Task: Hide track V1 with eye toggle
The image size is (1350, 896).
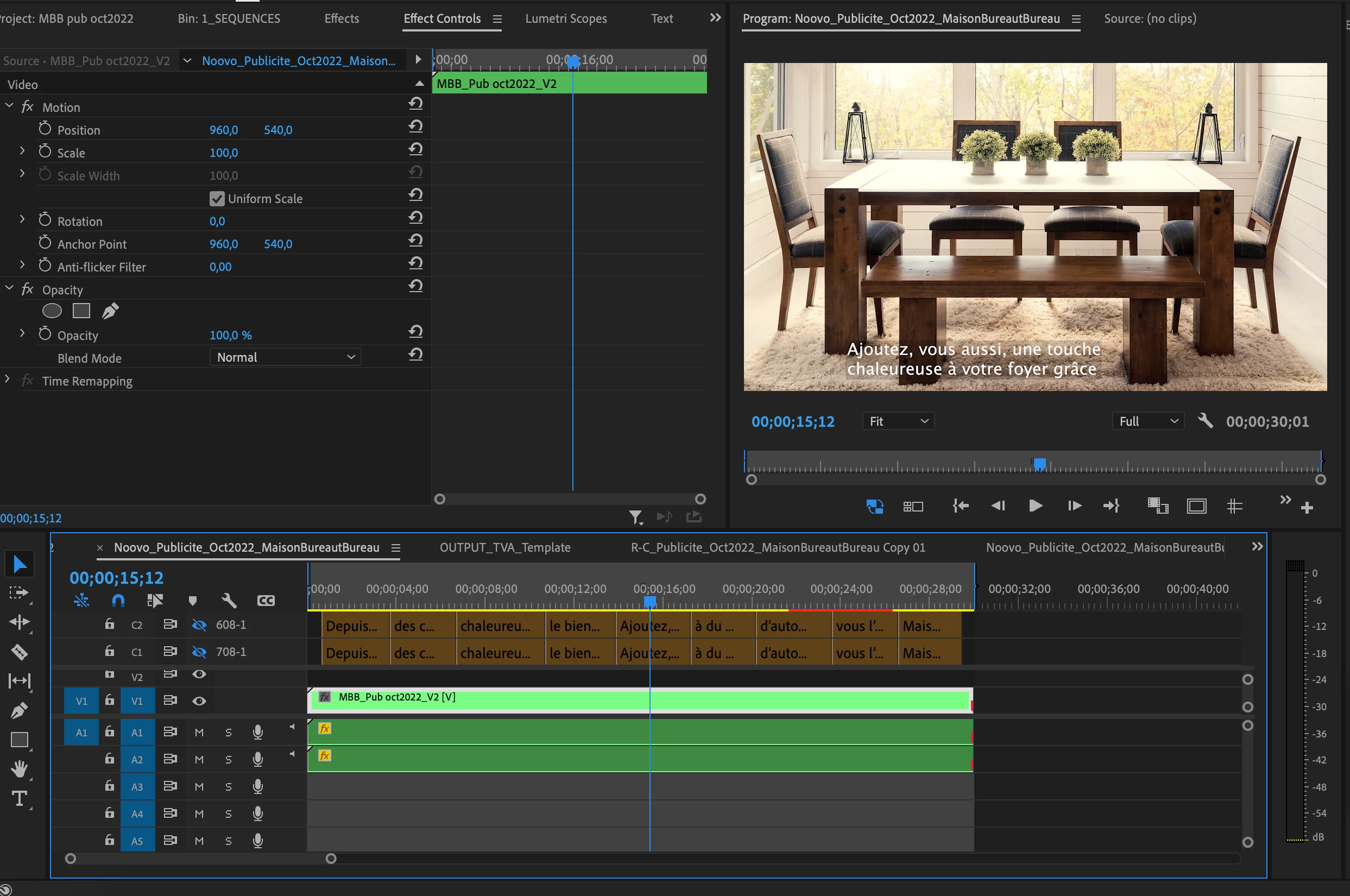Action: click(x=199, y=701)
